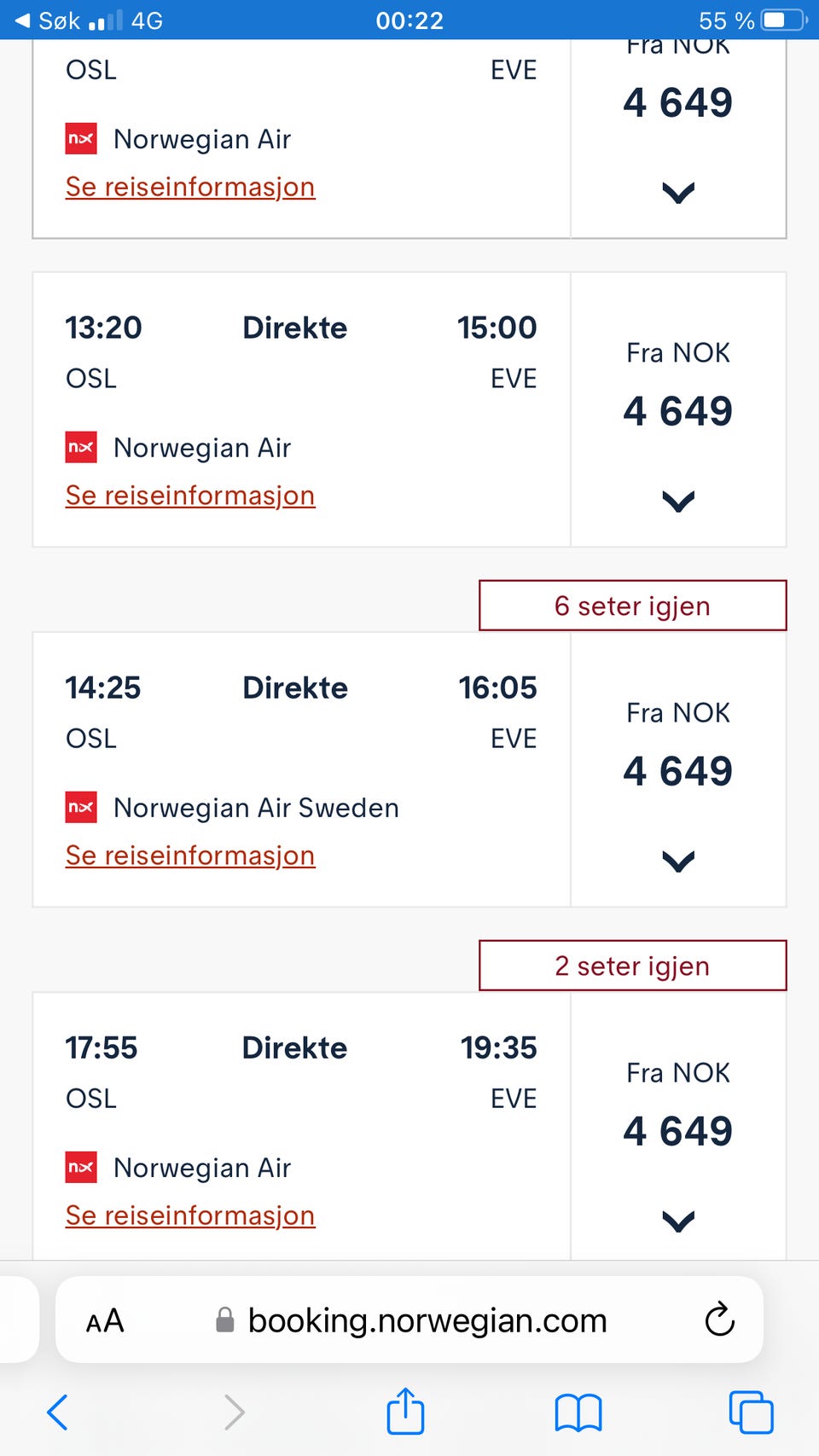819x1456 pixels.
Task: Tap the Norwegian logo on 13:20 flight
Action: (x=81, y=447)
